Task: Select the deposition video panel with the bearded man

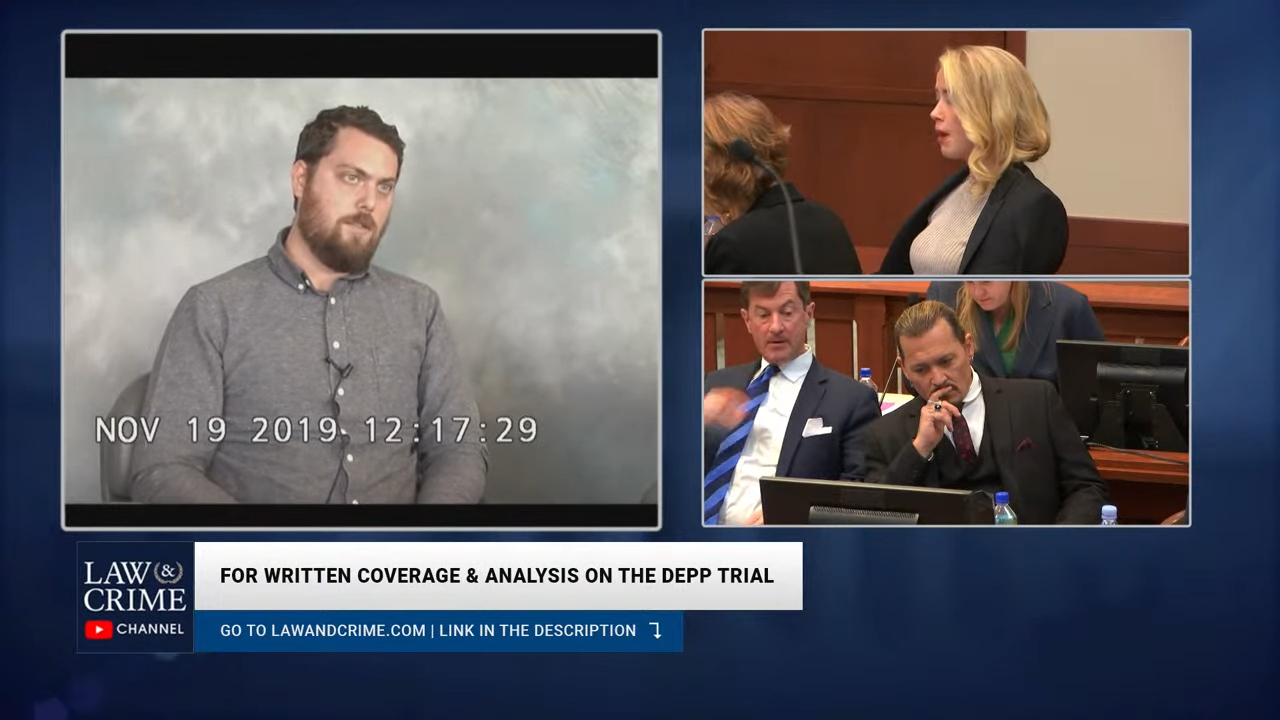Action: (x=361, y=279)
